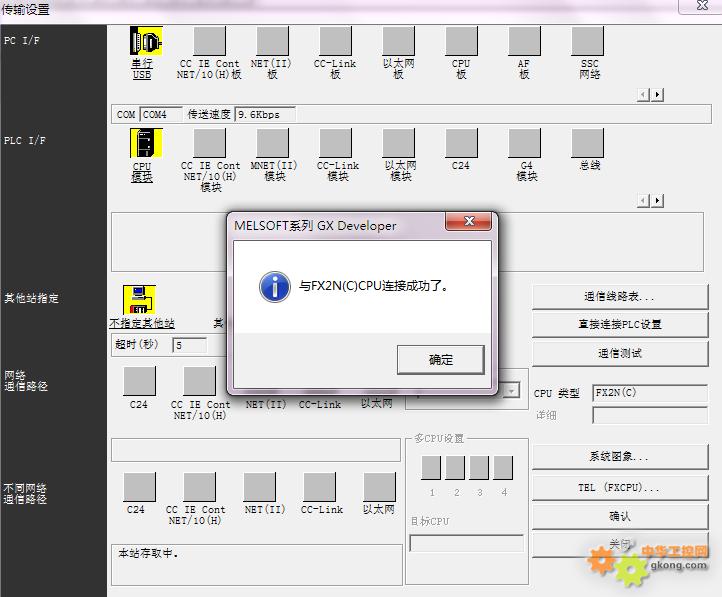Choose multi-CPU target box 4
722x597 pixels.
click(x=503, y=468)
